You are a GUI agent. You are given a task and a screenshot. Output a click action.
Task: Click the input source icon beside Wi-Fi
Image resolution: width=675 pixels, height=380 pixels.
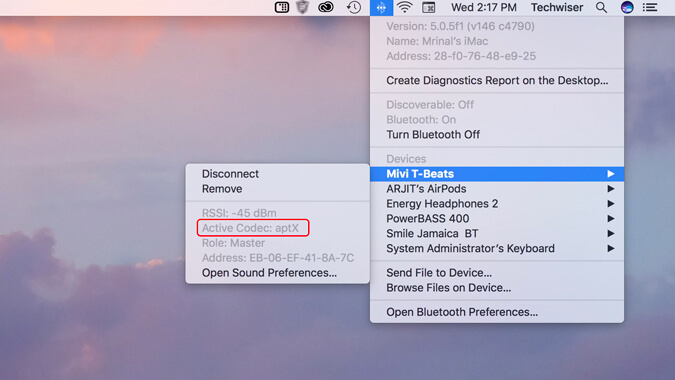click(428, 7)
